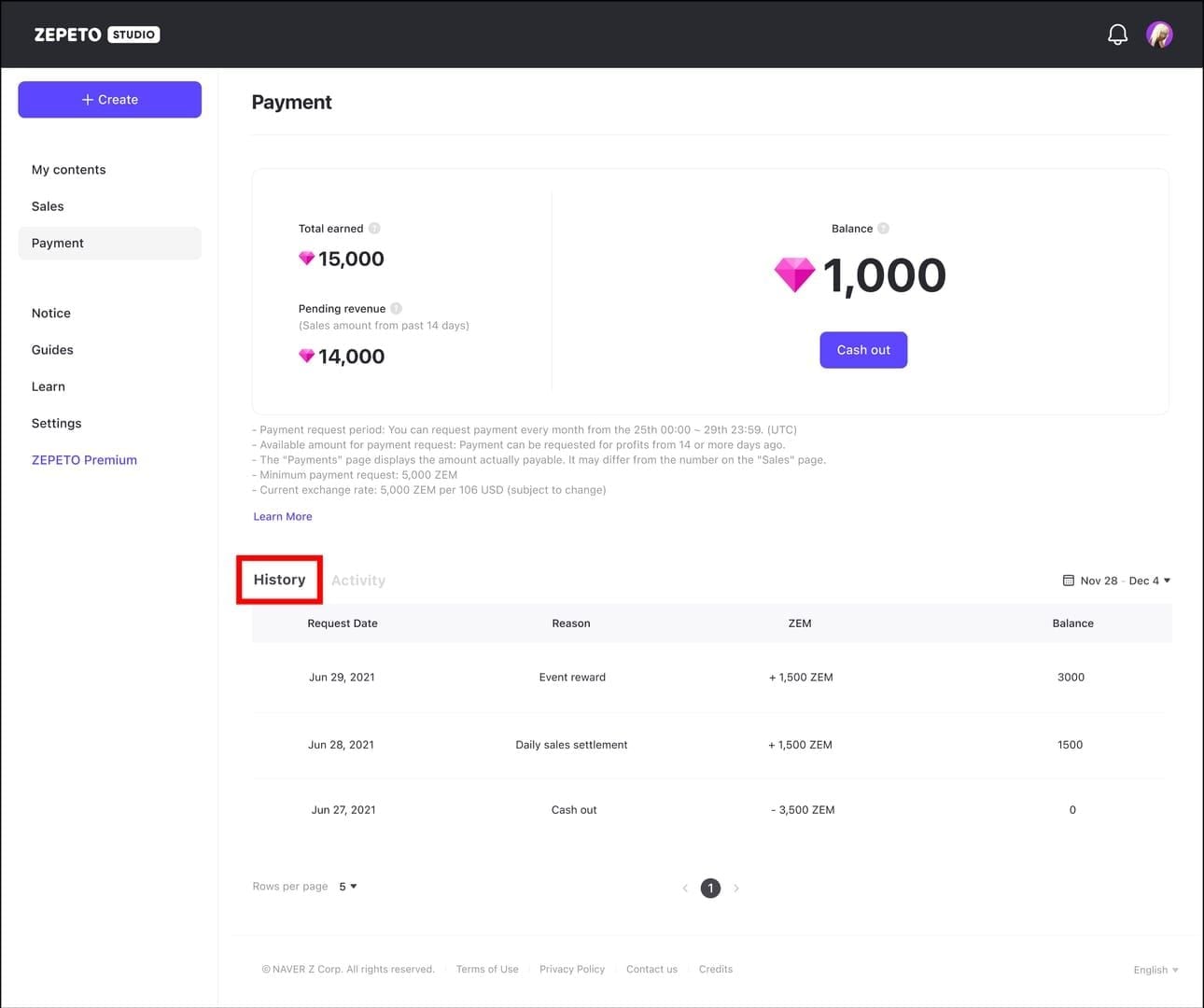The height and width of the screenshot is (1008, 1204).
Task: Open the Learn More link
Action: [x=282, y=515]
